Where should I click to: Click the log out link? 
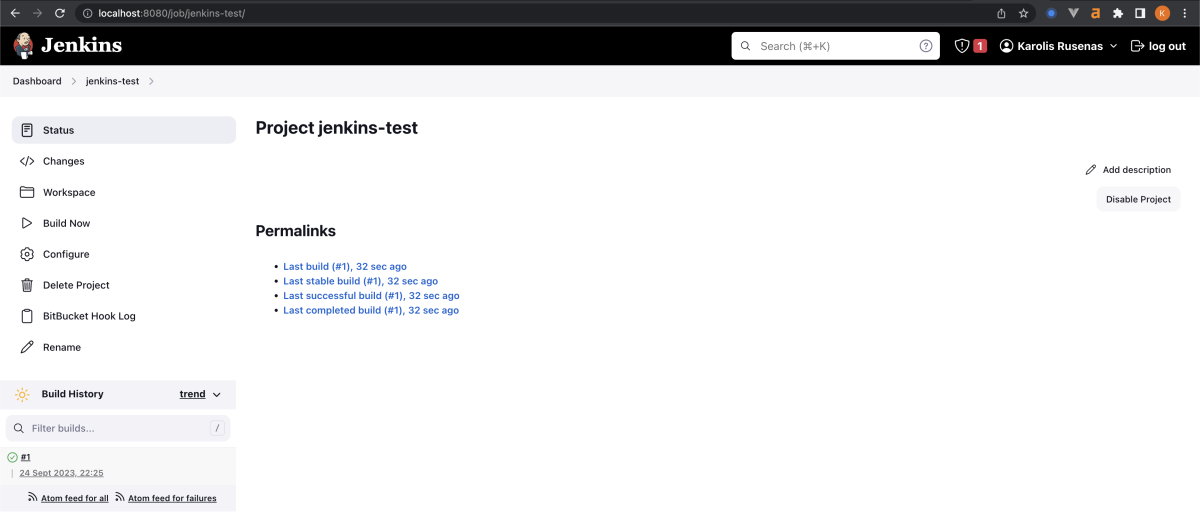pos(1158,46)
